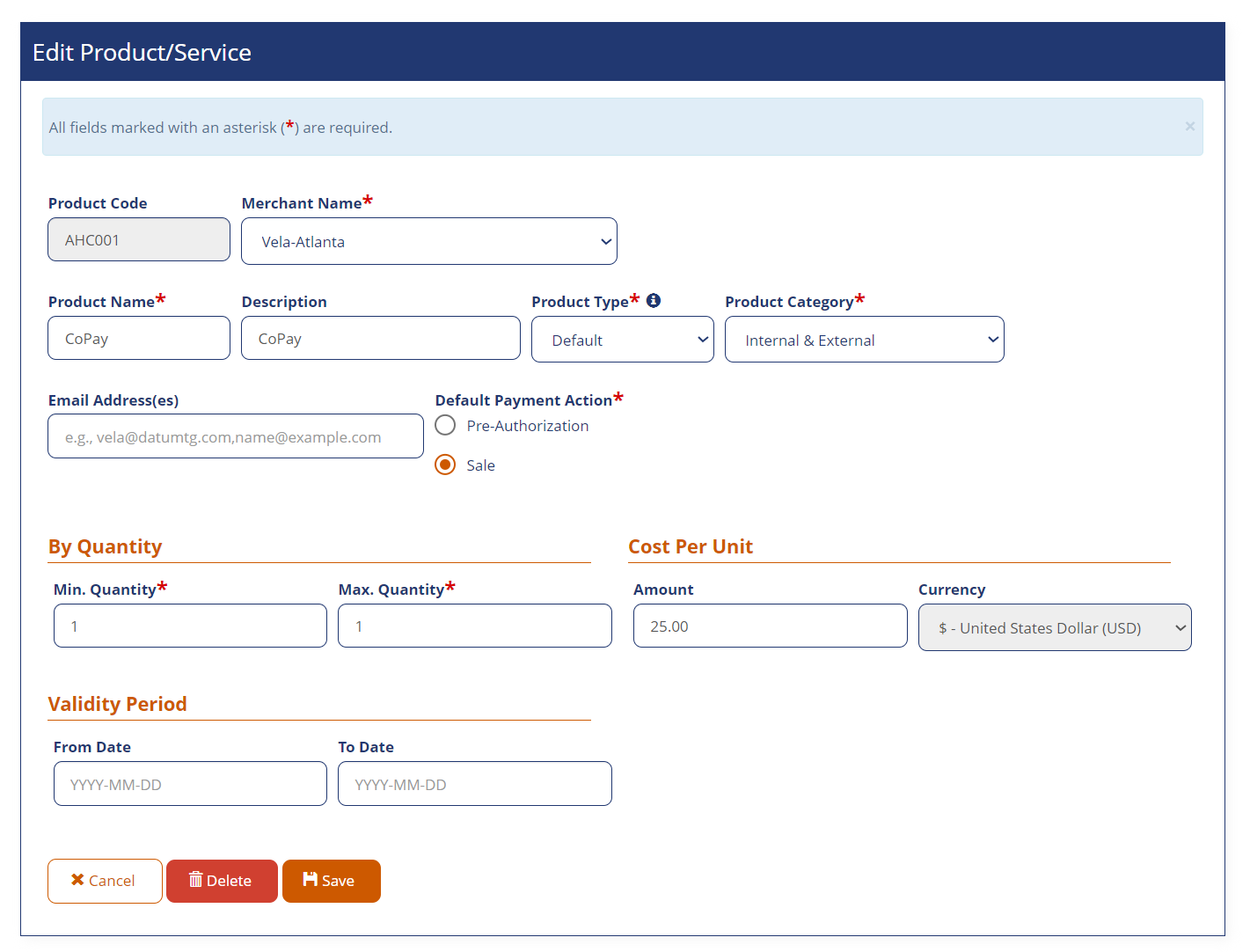Save the product changes
Screen dimensions: 1250x952
click(331, 881)
